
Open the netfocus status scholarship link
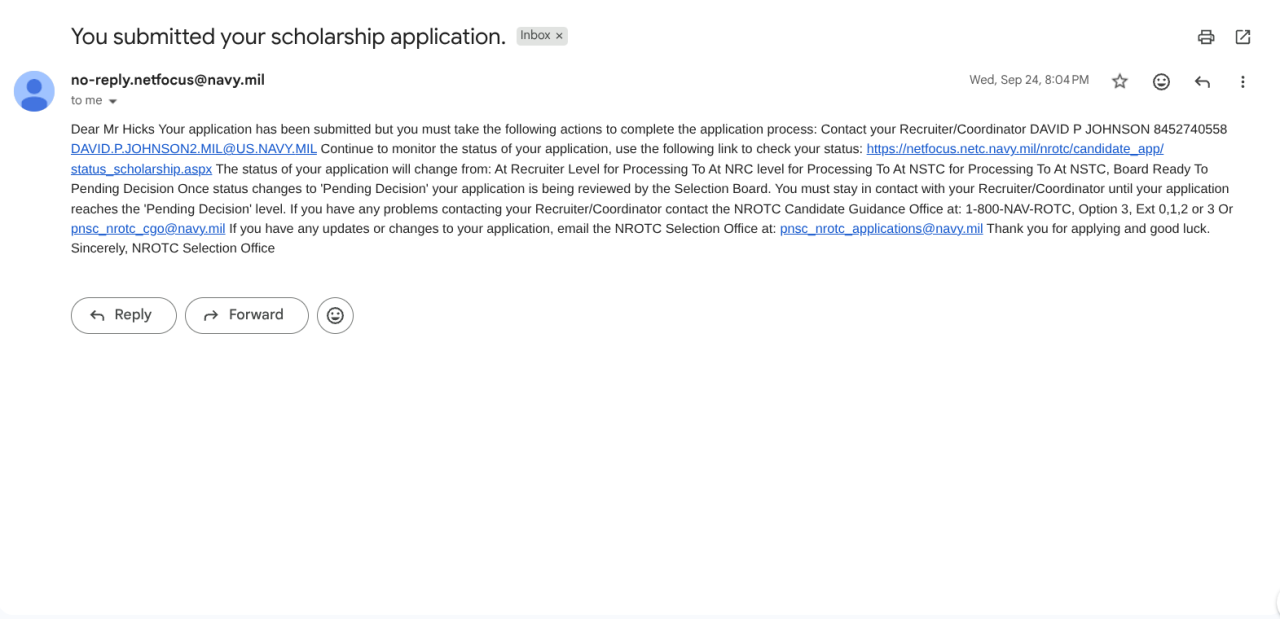coord(1014,149)
